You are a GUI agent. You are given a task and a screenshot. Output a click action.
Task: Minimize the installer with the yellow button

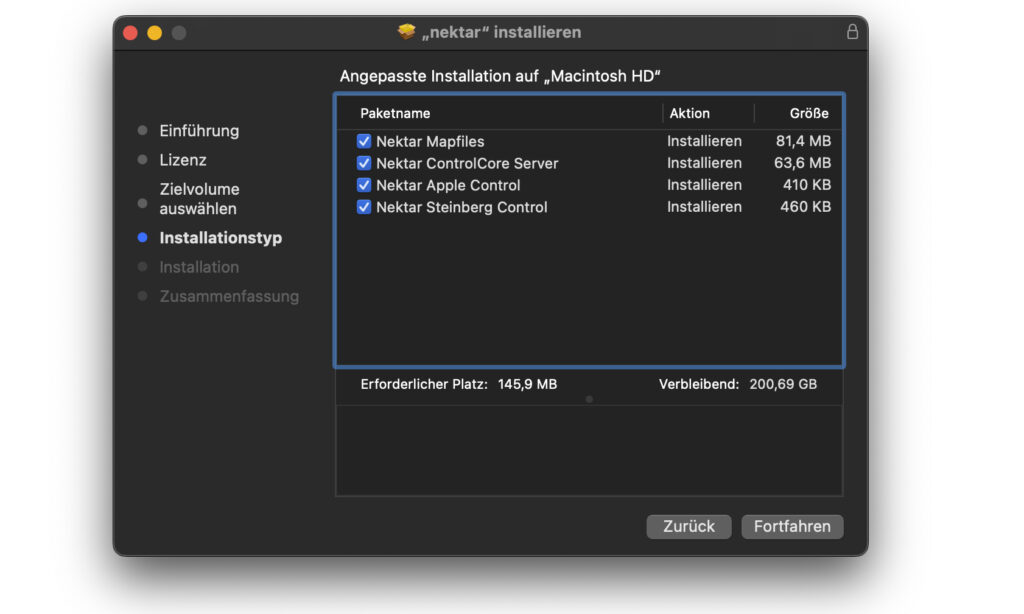tap(155, 33)
